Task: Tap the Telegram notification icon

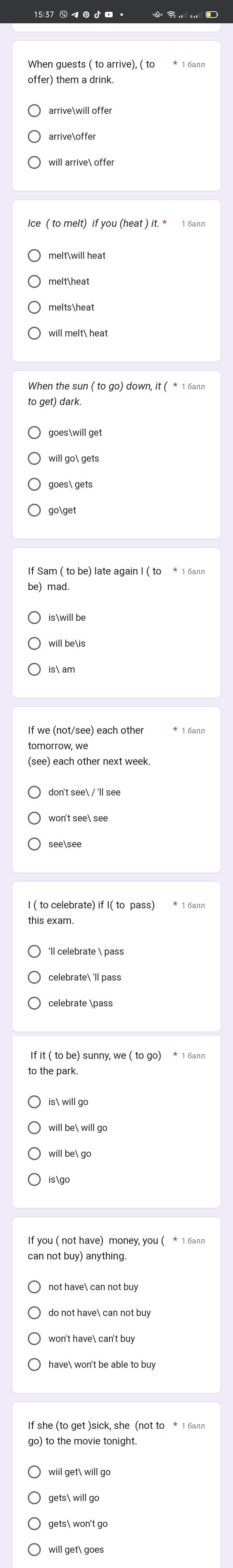Action: click(75, 14)
